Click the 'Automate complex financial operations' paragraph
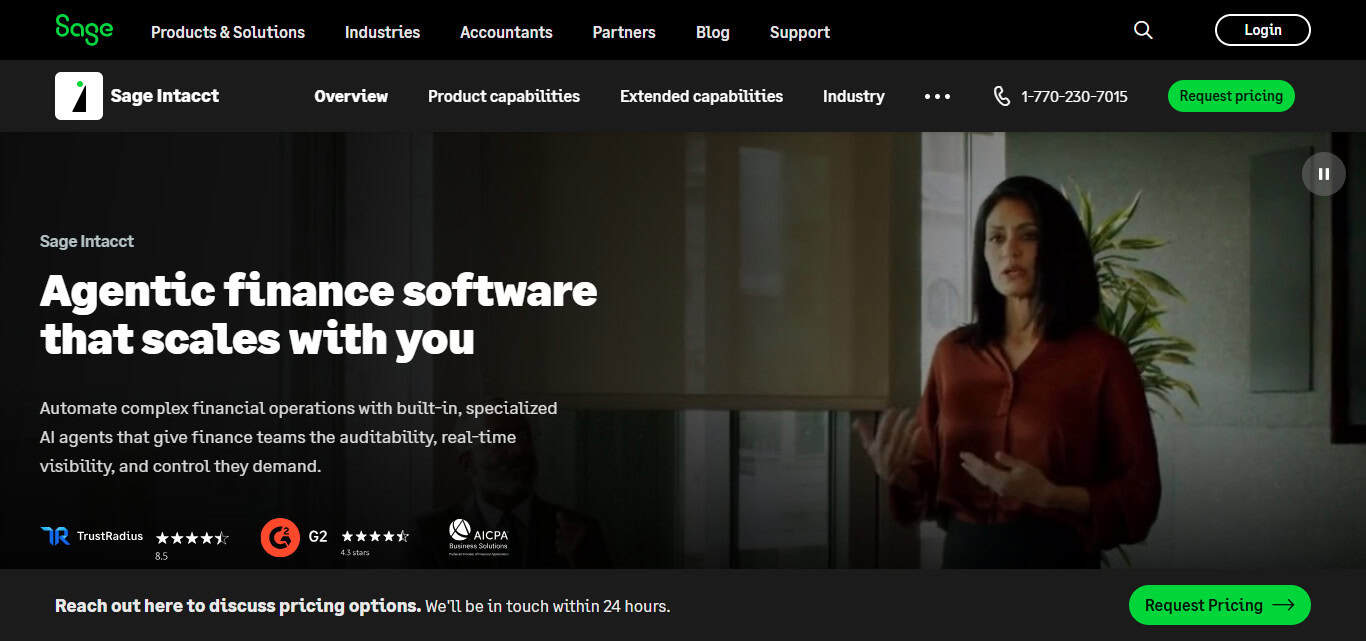This screenshot has height=641, width=1366. [299, 437]
